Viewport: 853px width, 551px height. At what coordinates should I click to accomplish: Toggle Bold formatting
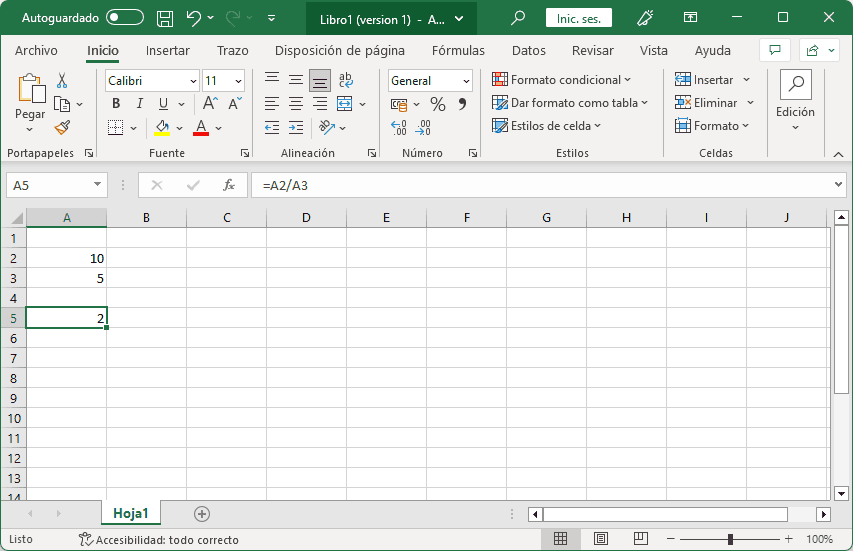click(x=116, y=103)
